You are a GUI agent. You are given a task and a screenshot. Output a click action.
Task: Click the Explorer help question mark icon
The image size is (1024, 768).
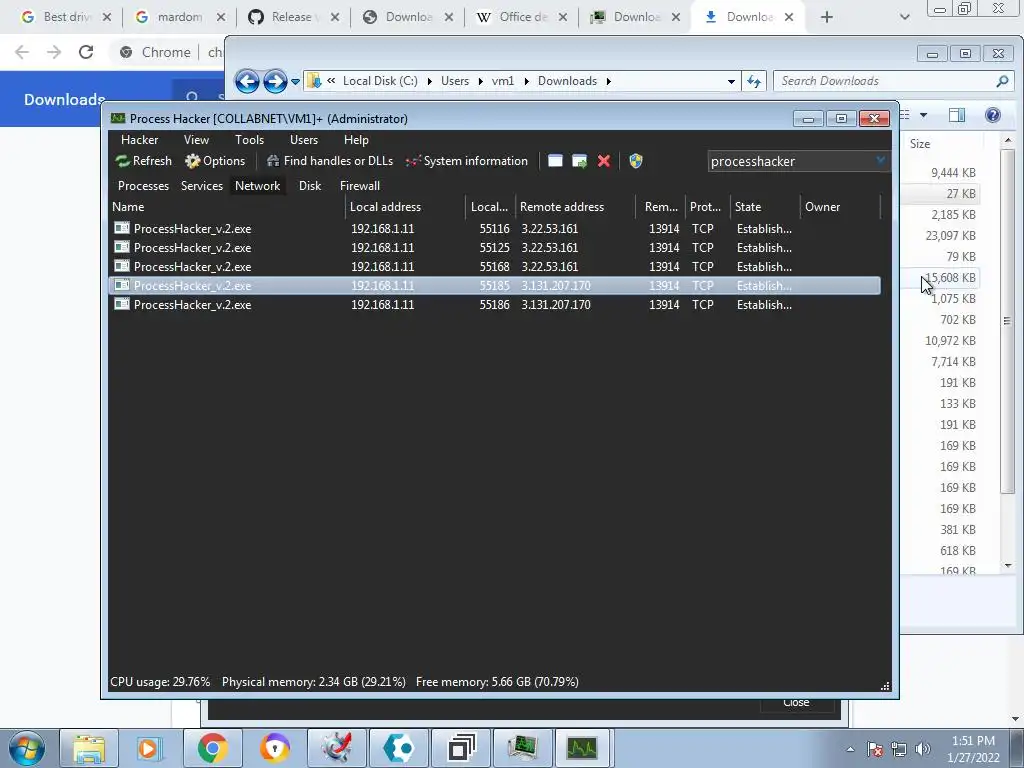[993, 116]
